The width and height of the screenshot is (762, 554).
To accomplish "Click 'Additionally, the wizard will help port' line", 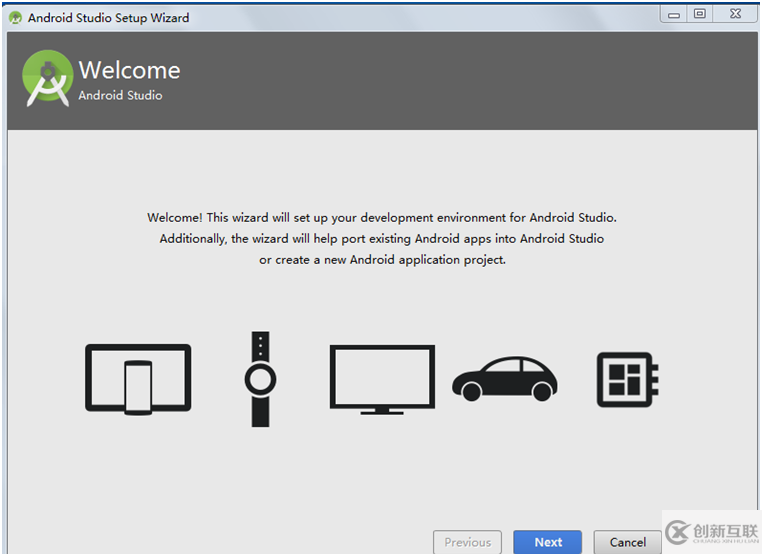I will 382,239.
